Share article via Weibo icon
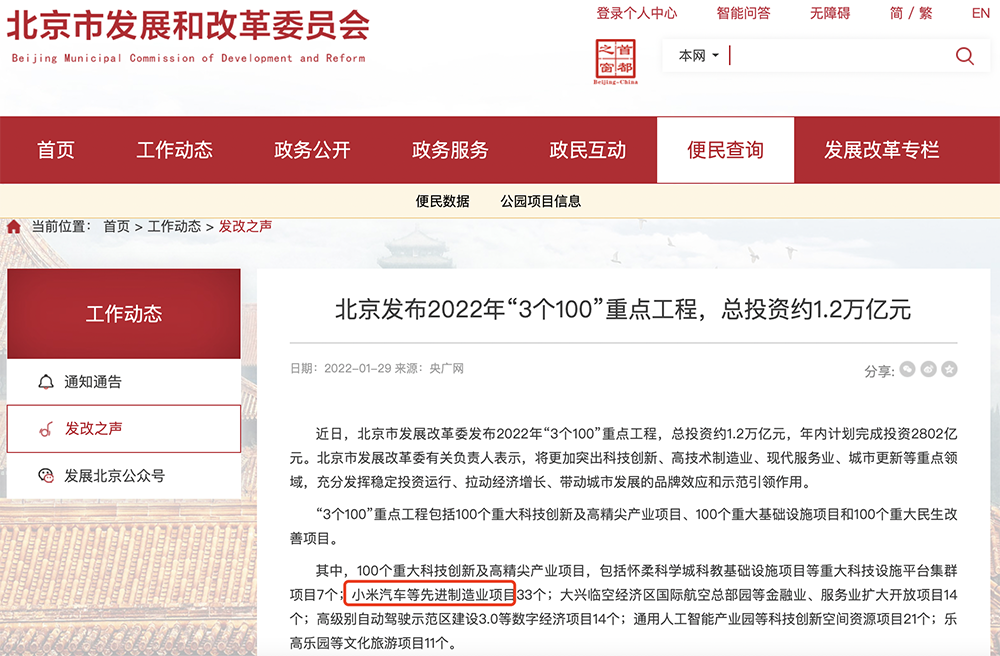The image size is (1000, 656). 929,369
